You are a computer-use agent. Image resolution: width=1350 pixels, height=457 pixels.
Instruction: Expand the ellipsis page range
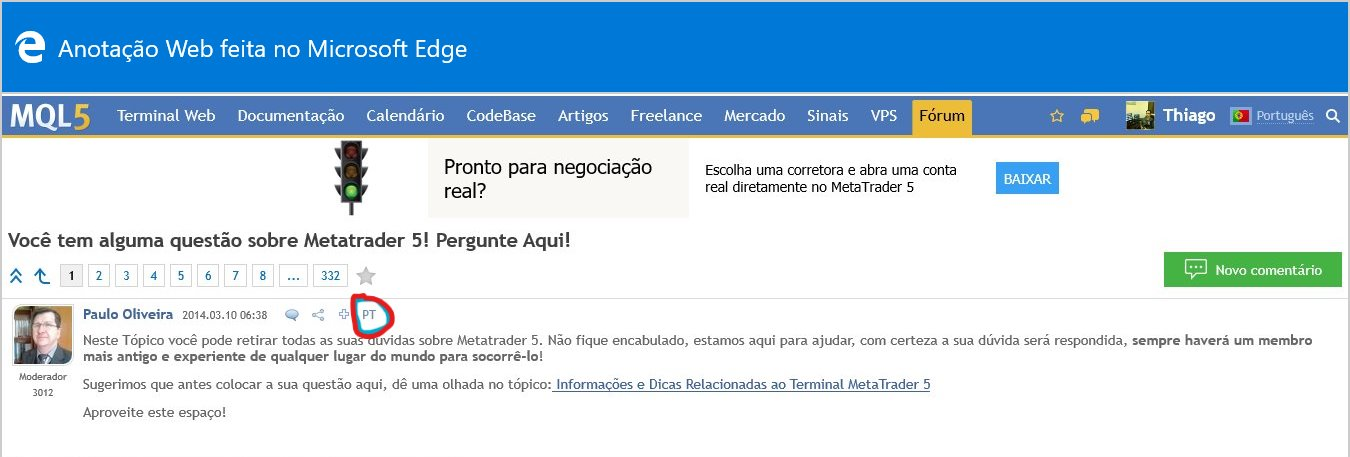point(293,275)
